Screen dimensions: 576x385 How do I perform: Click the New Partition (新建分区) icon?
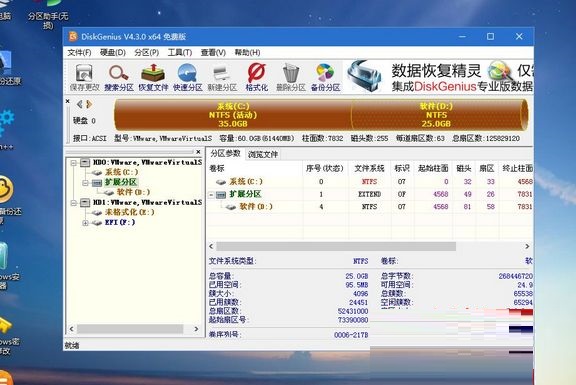pyautogui.click(x=222, y=77)
